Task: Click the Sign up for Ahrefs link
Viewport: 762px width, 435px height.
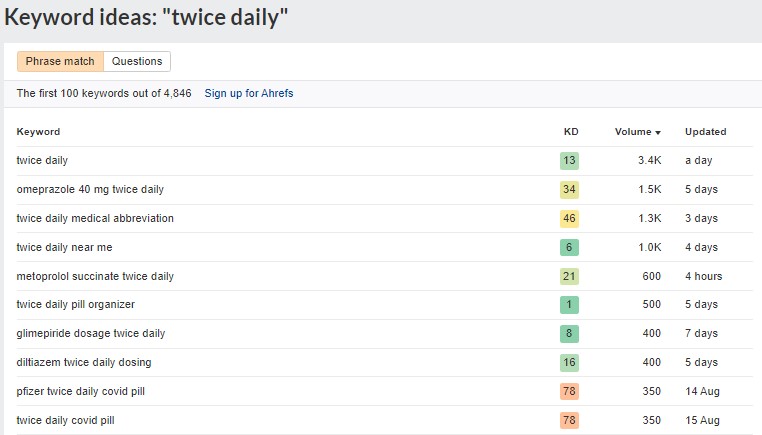Action: 249,93
